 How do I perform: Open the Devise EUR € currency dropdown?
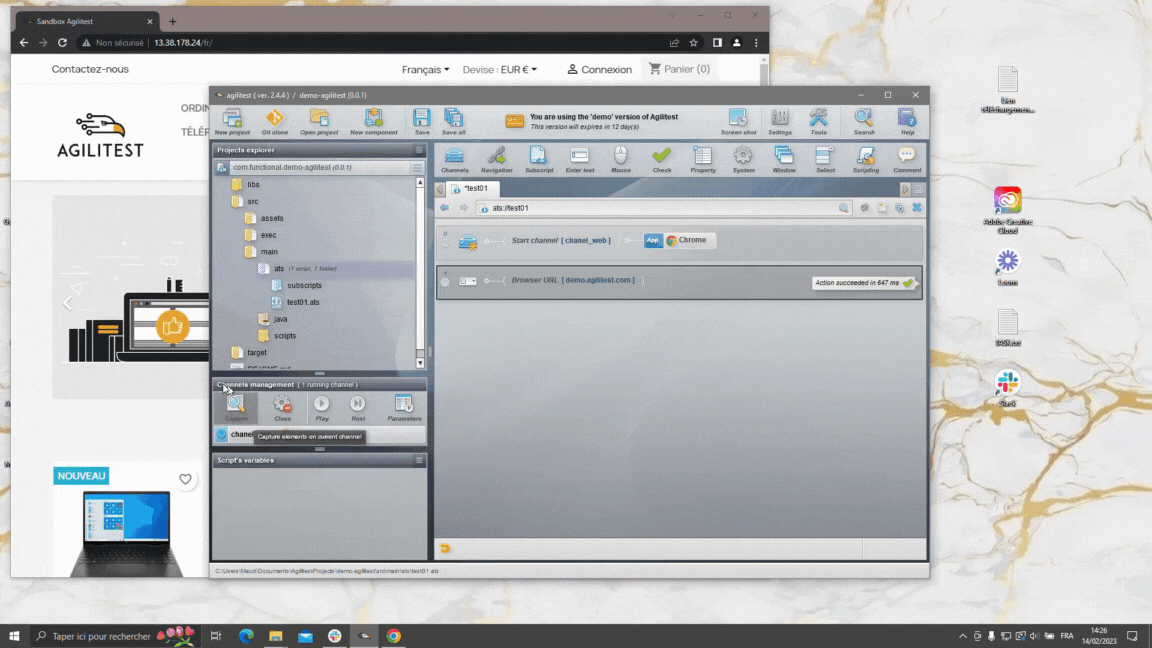tap(500, 69)
